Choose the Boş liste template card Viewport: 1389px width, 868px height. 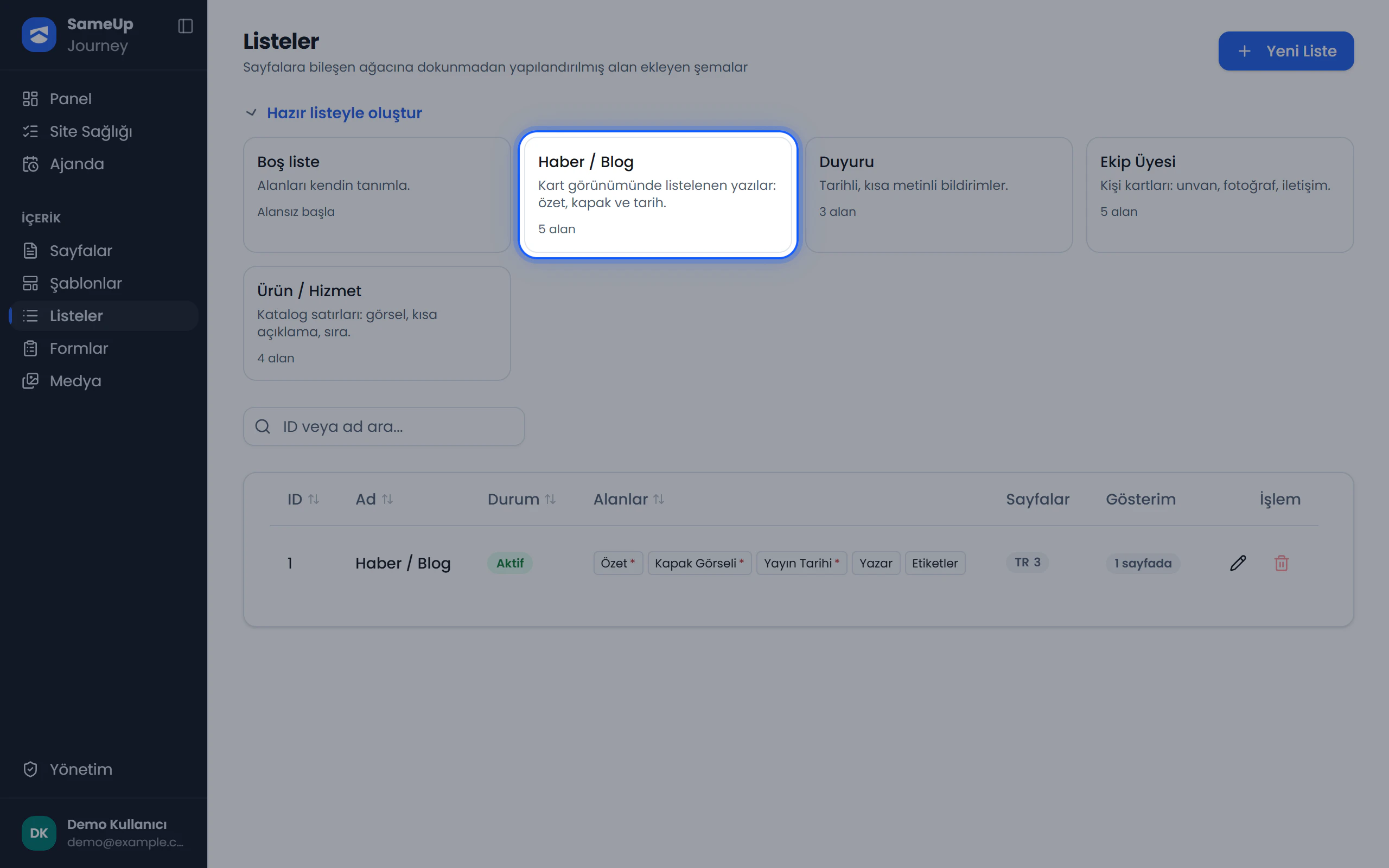coord(377,195)
